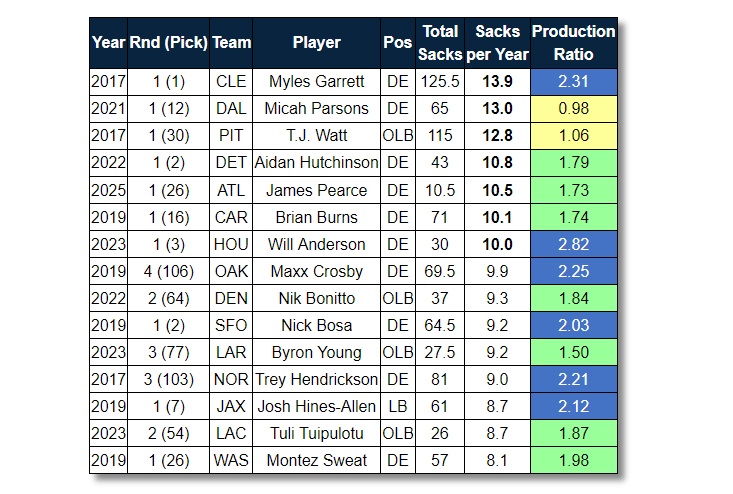This screenshot has width=733, height=494.
Task: Click the Year column header
Action: click(108, 43)
